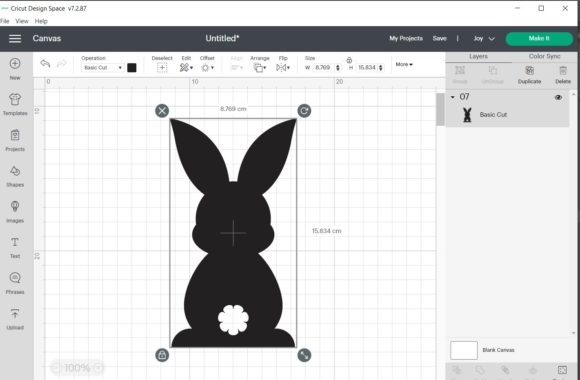580x380 pixels.
Task: Click the canvas vertical scrollbar
Action: pyautogui.click(x=440, y=109)
